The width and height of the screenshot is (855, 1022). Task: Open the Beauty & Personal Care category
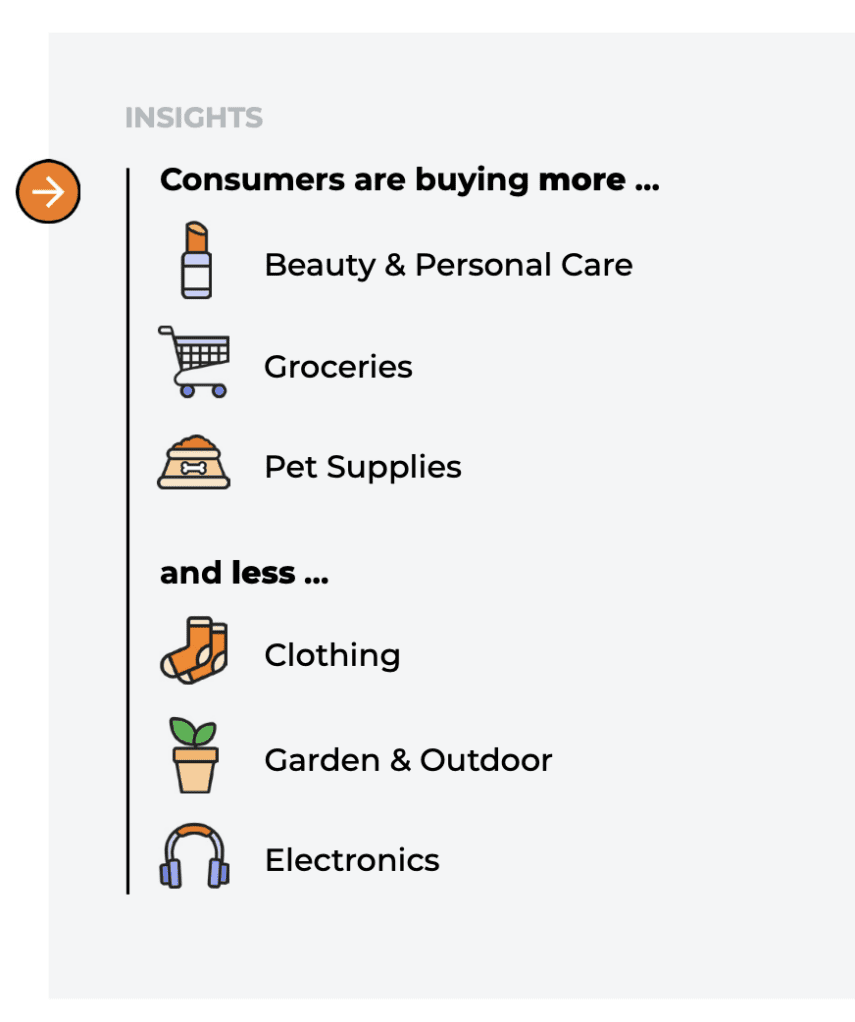pyautogui.click(x=448, y=265)
